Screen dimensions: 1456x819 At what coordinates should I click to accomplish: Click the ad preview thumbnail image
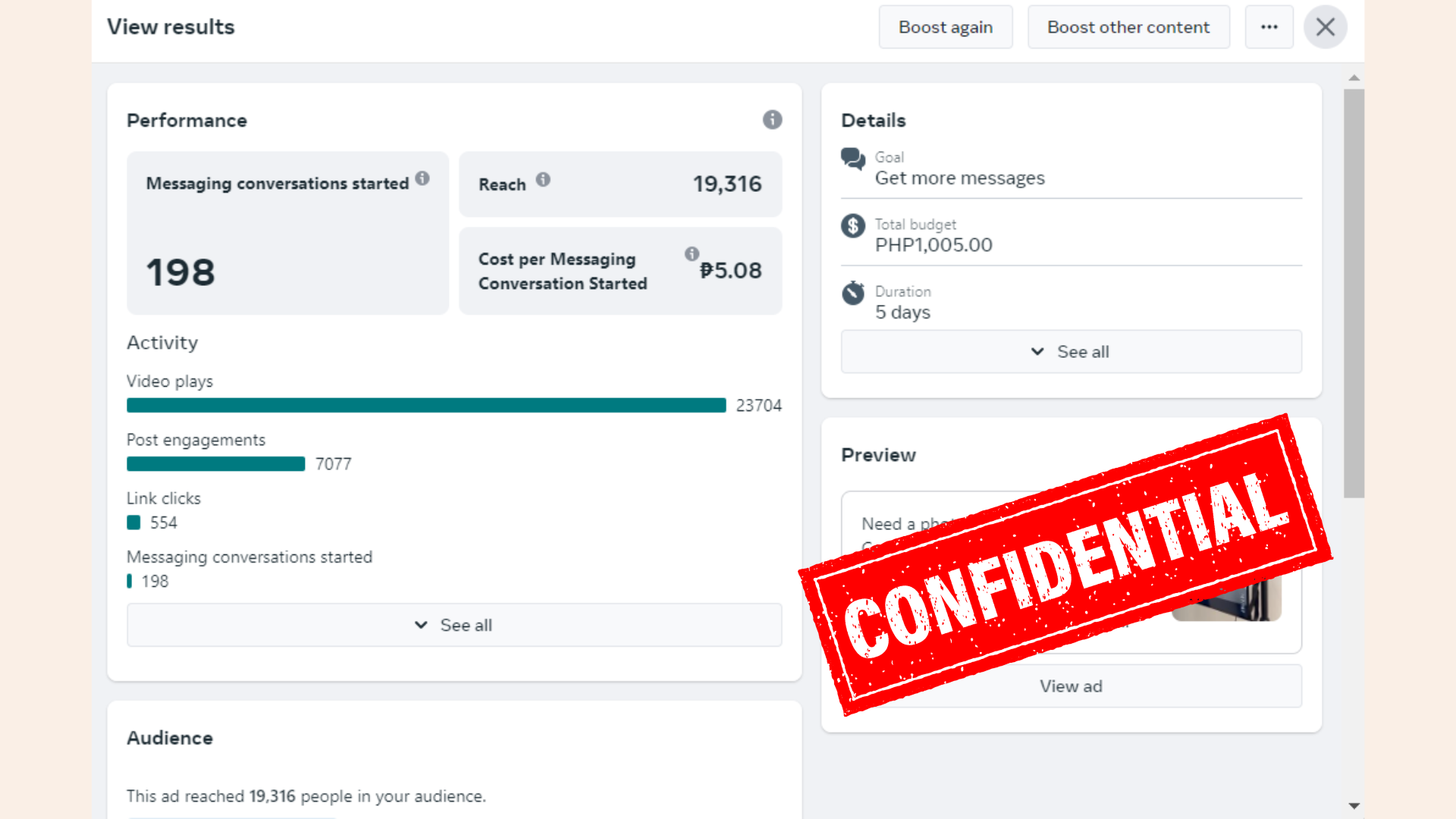pyautogui.click(x=1244, y=603)
